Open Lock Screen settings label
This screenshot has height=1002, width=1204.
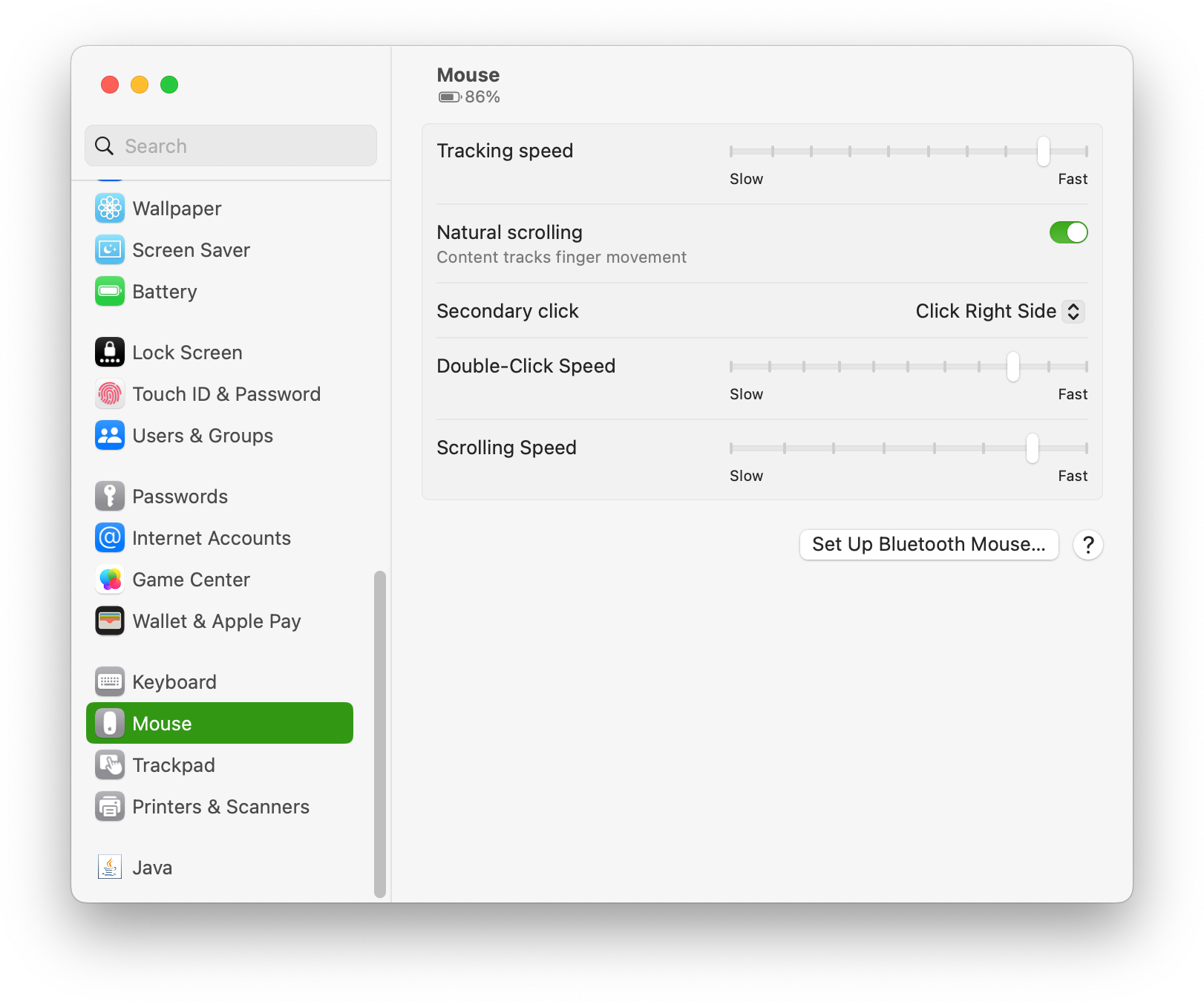click(187, 353)
